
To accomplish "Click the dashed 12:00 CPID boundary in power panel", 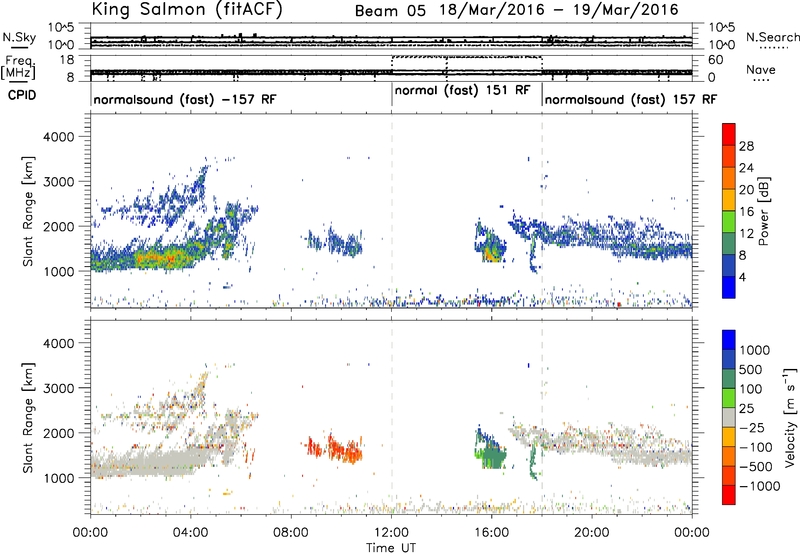I will (392, 210).
